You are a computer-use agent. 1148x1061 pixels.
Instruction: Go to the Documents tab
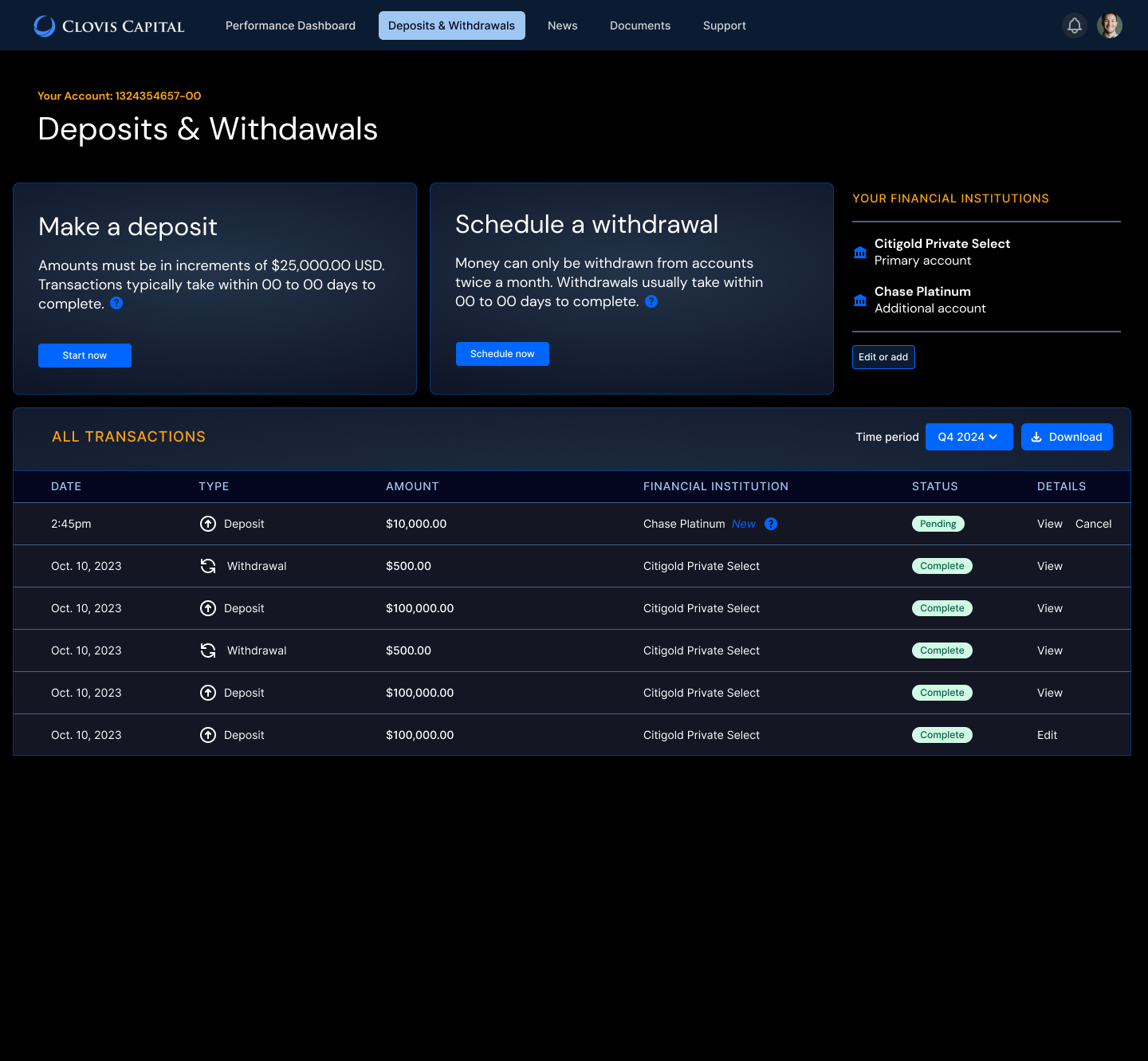(639, 26)
